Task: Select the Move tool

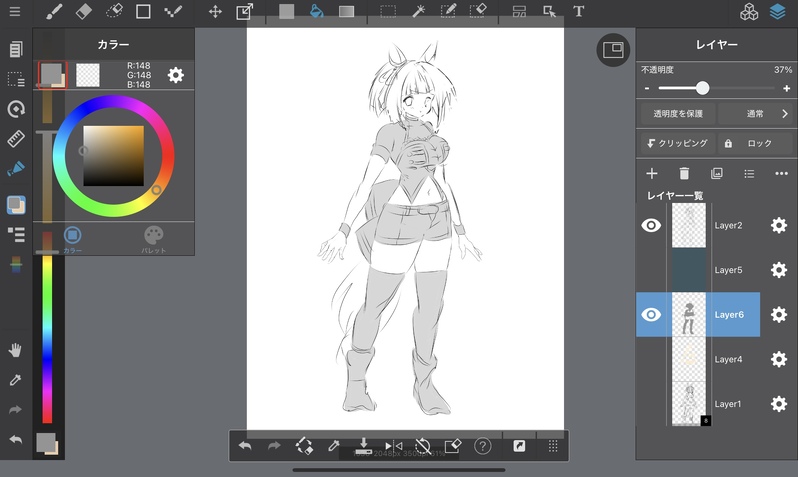Action: click(215, 11)
